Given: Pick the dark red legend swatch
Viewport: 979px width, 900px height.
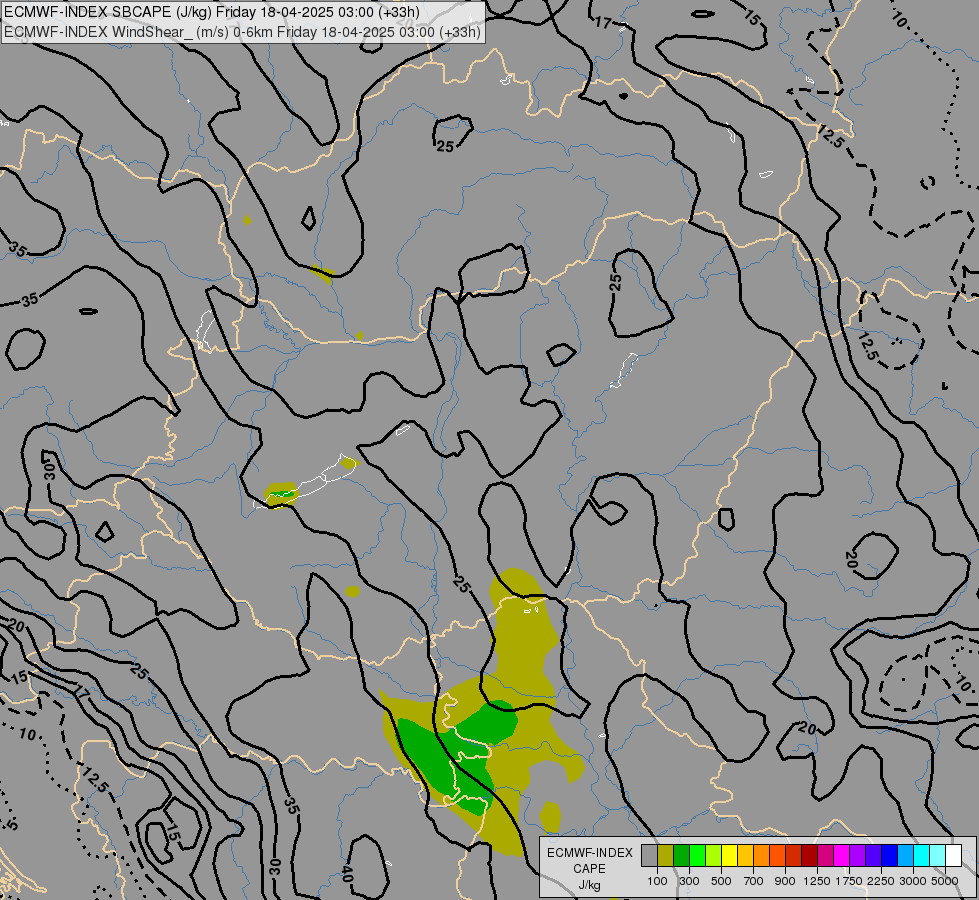Looking at the screenshot, I should [809, 855].
